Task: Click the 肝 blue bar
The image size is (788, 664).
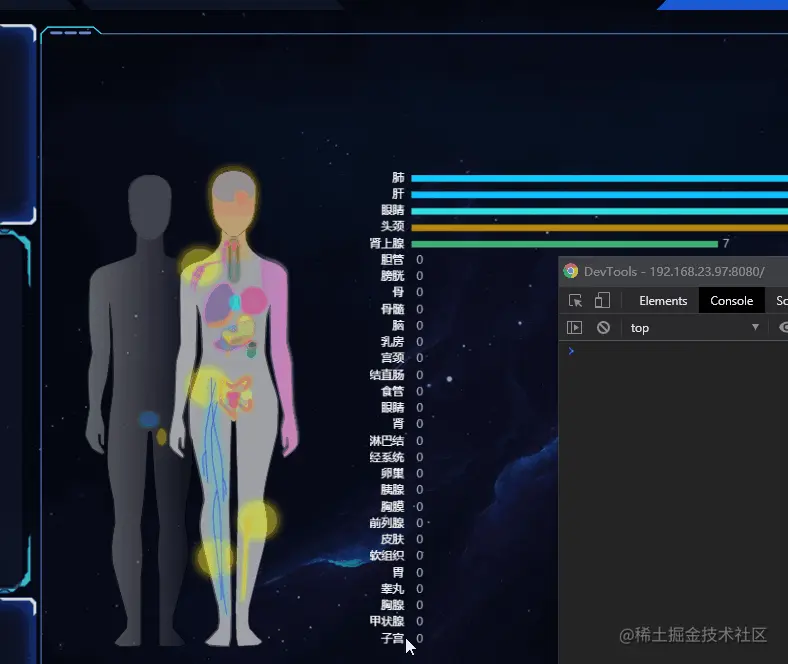Action: [x=600, y=195]
